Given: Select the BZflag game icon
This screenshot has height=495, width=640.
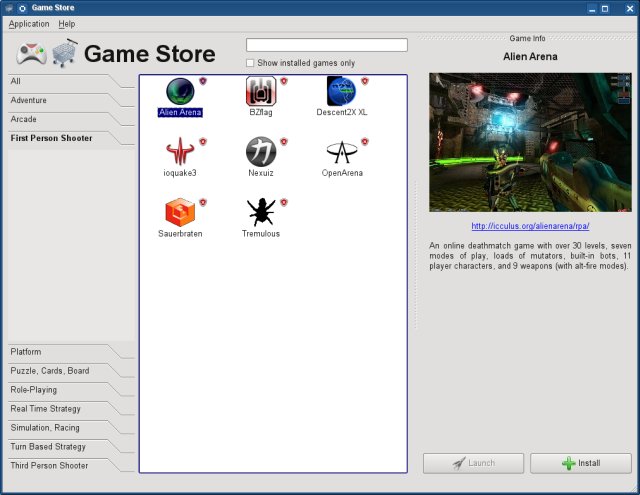Looking at the screenshot, I should point(261,91).
